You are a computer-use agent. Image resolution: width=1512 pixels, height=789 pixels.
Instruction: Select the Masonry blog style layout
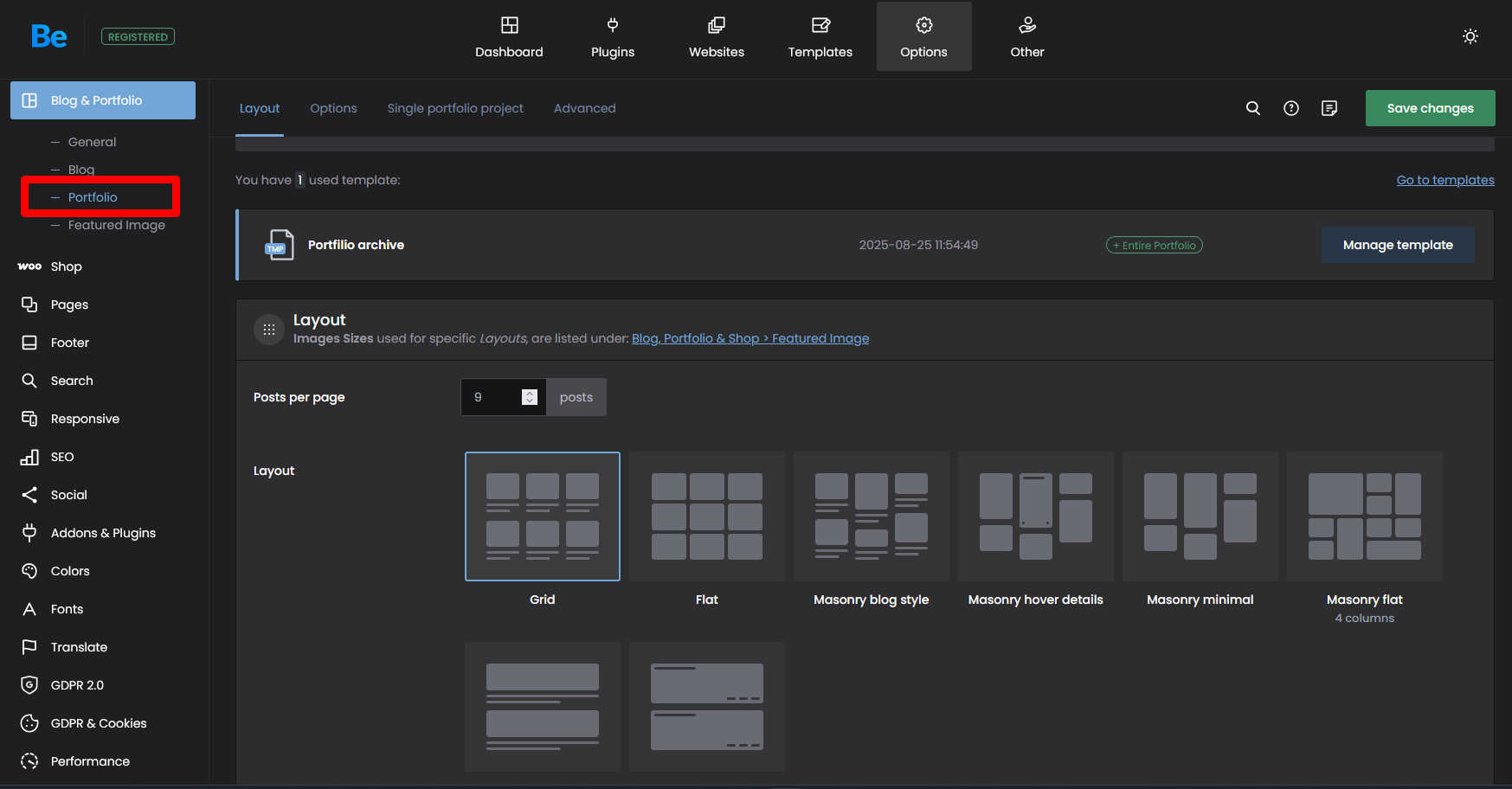(x=871, y=516)
